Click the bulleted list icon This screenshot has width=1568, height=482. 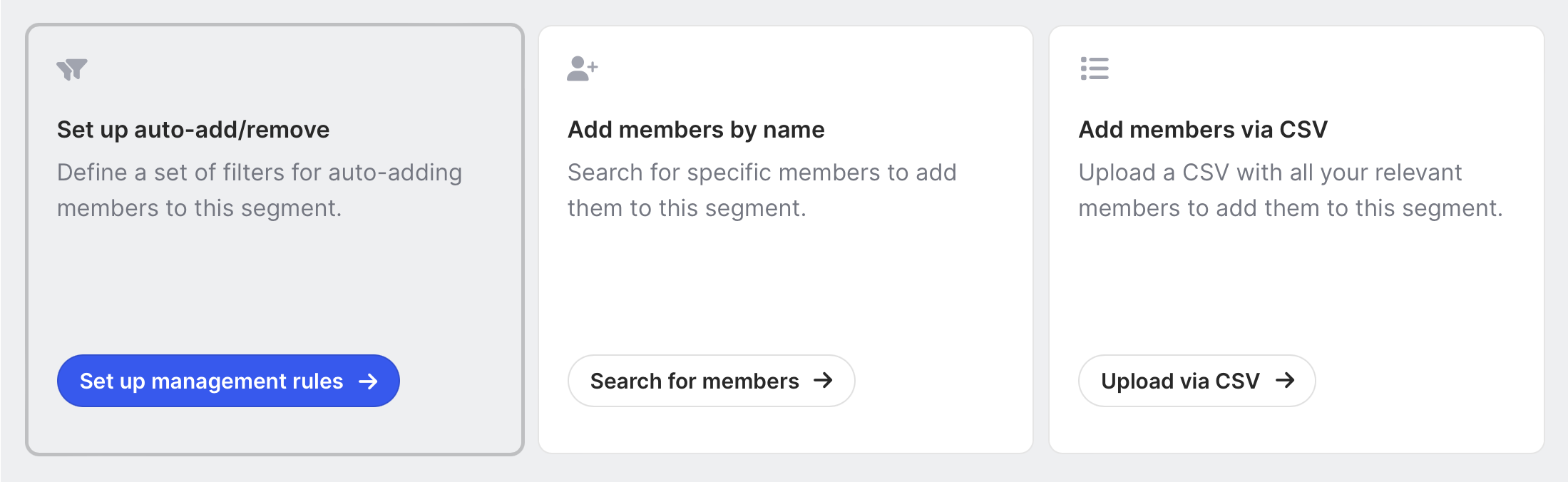point(1094,68)
